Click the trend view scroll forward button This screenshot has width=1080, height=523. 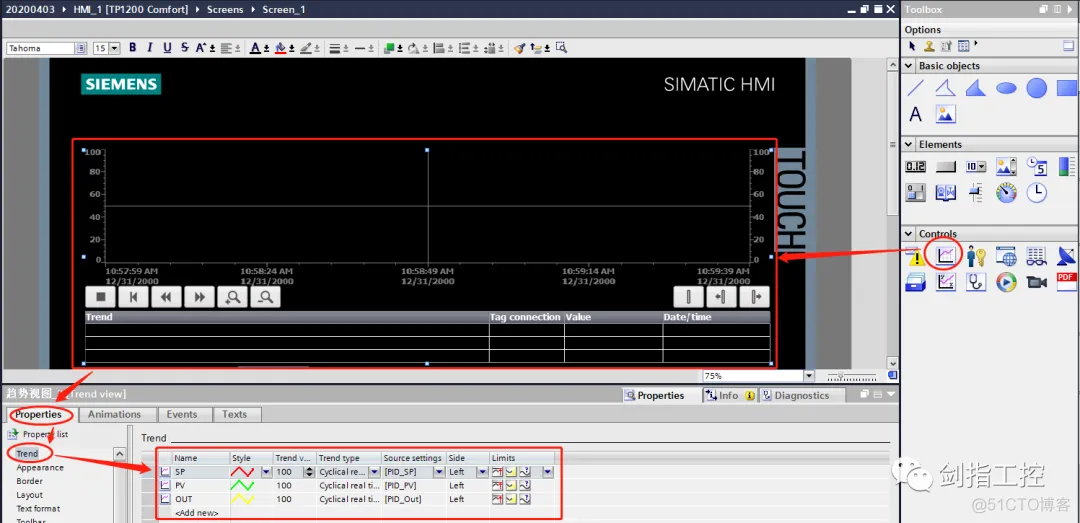[x=200, y=297]
